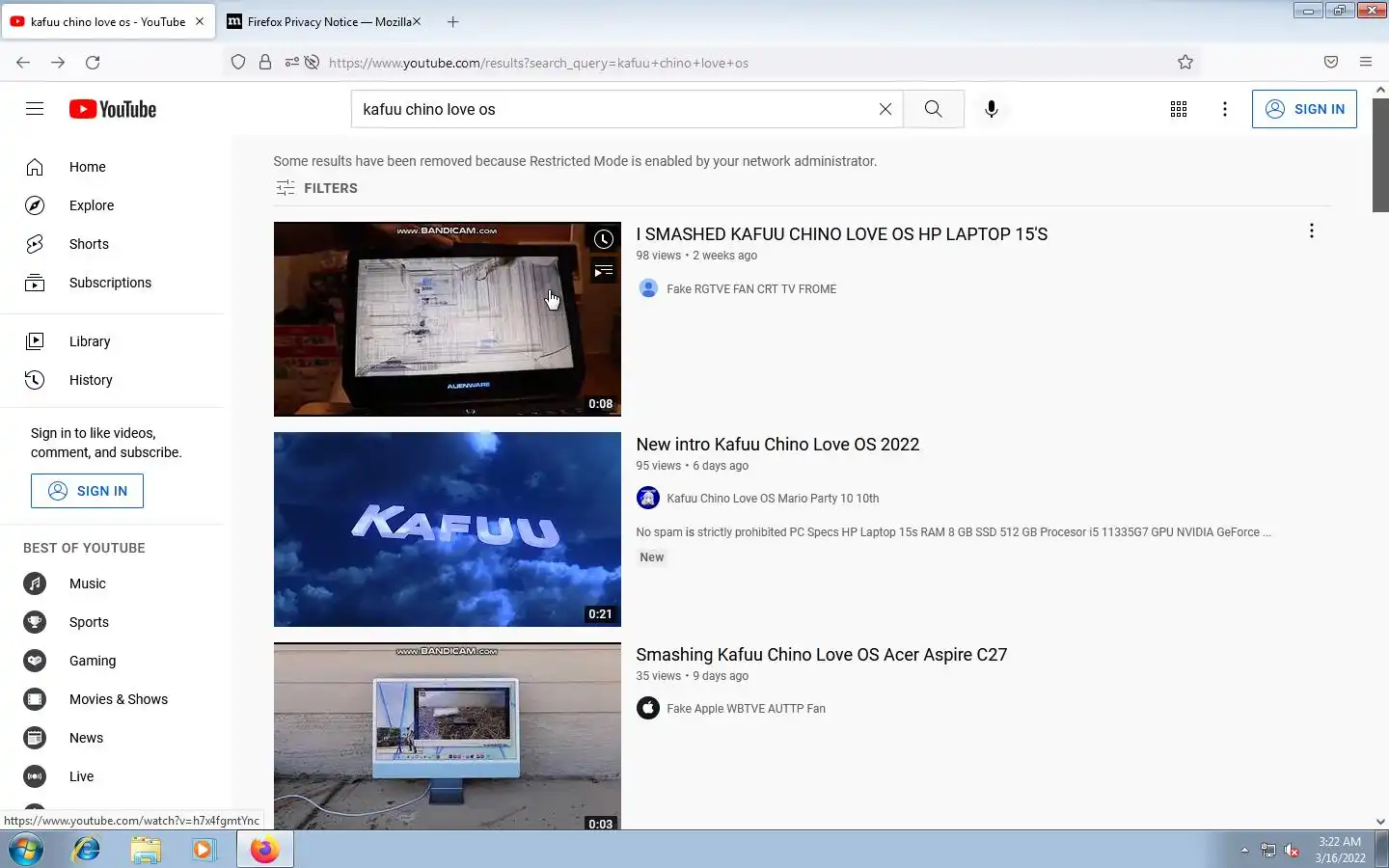Show hidden system tray icons

(x=1244, y=851)
